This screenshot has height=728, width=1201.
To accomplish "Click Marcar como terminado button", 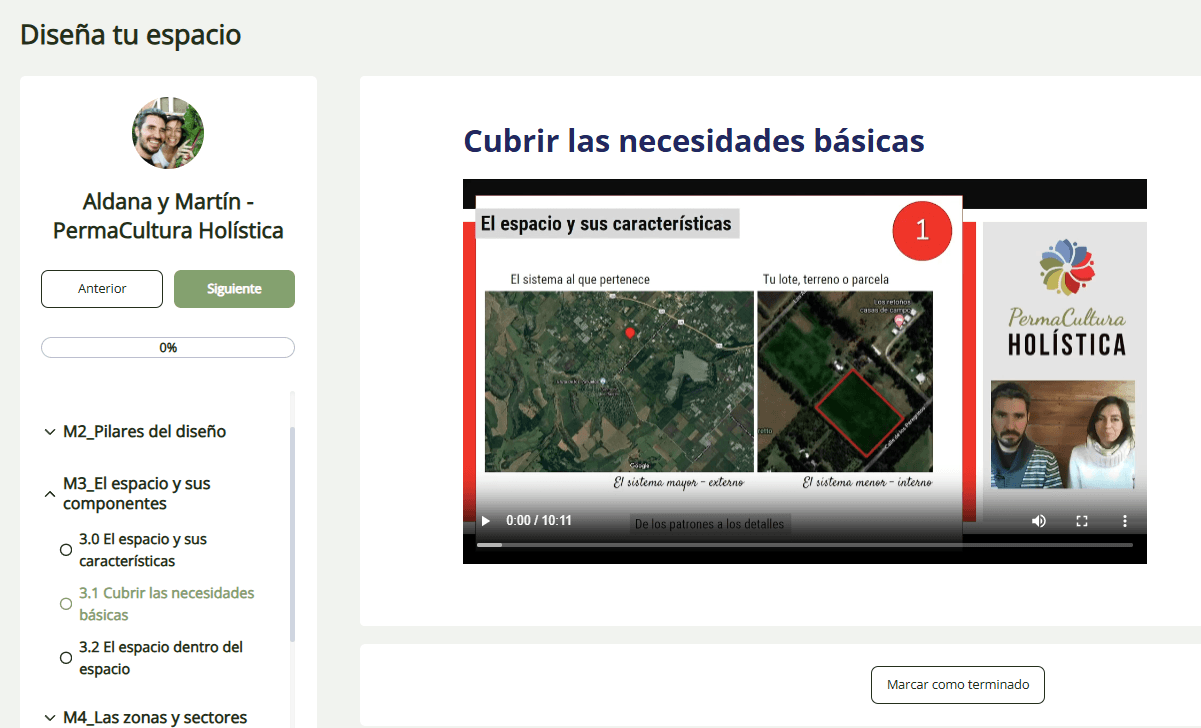I will [x=957, y=685].
